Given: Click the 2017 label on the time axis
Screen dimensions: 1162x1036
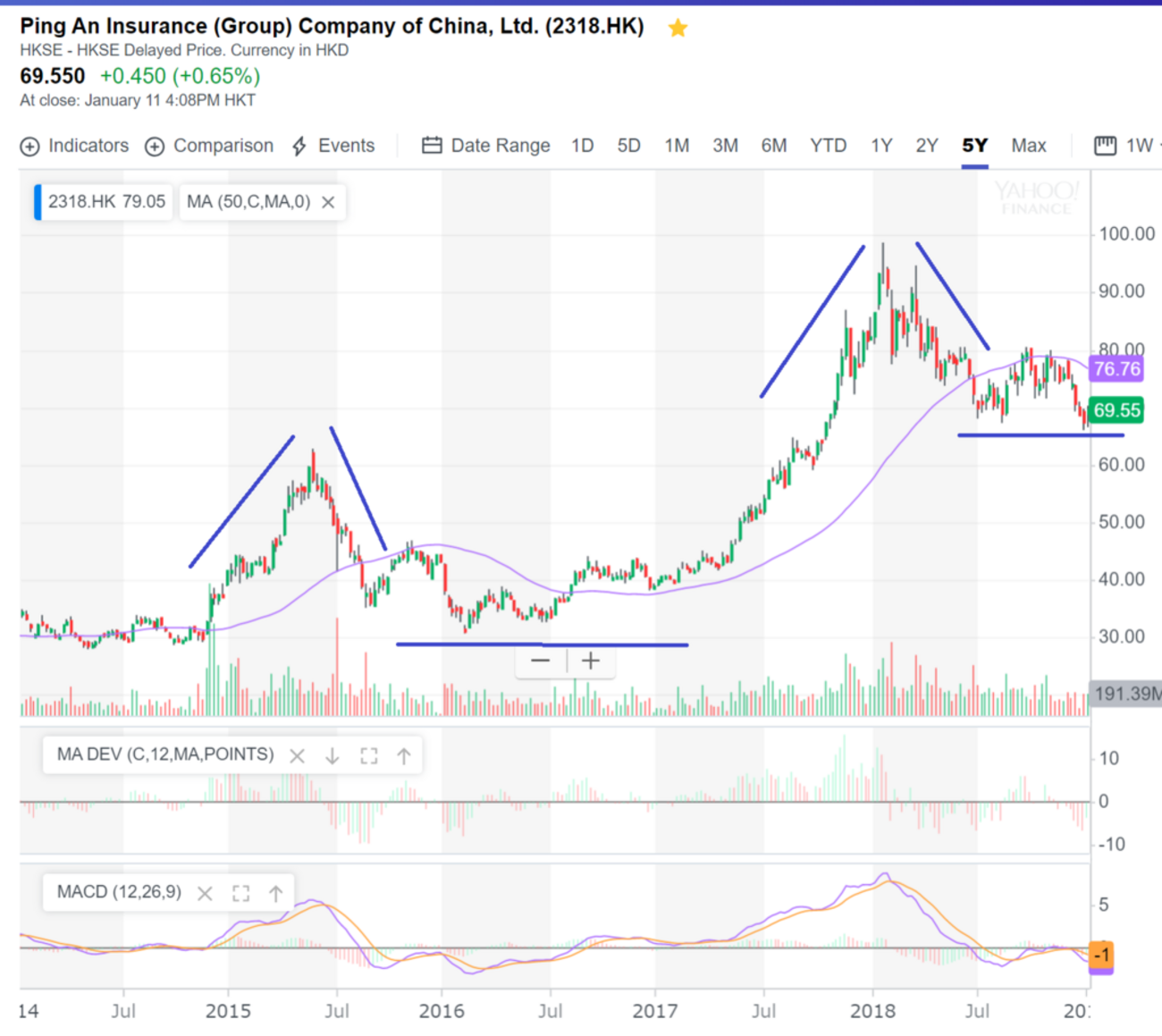Looking at the screenshot, I should (655, 1011).
